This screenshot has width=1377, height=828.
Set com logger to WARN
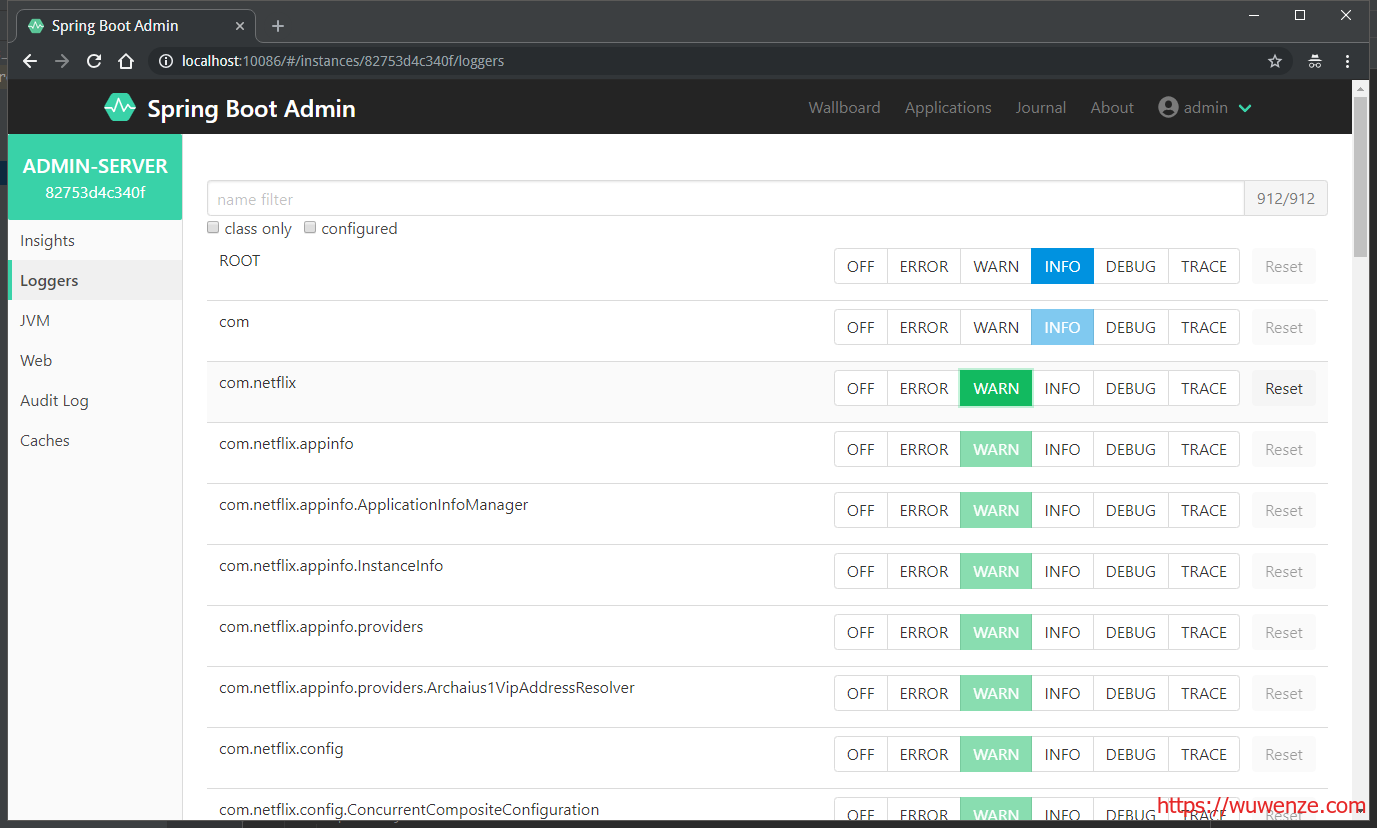(x=996, y=327)
